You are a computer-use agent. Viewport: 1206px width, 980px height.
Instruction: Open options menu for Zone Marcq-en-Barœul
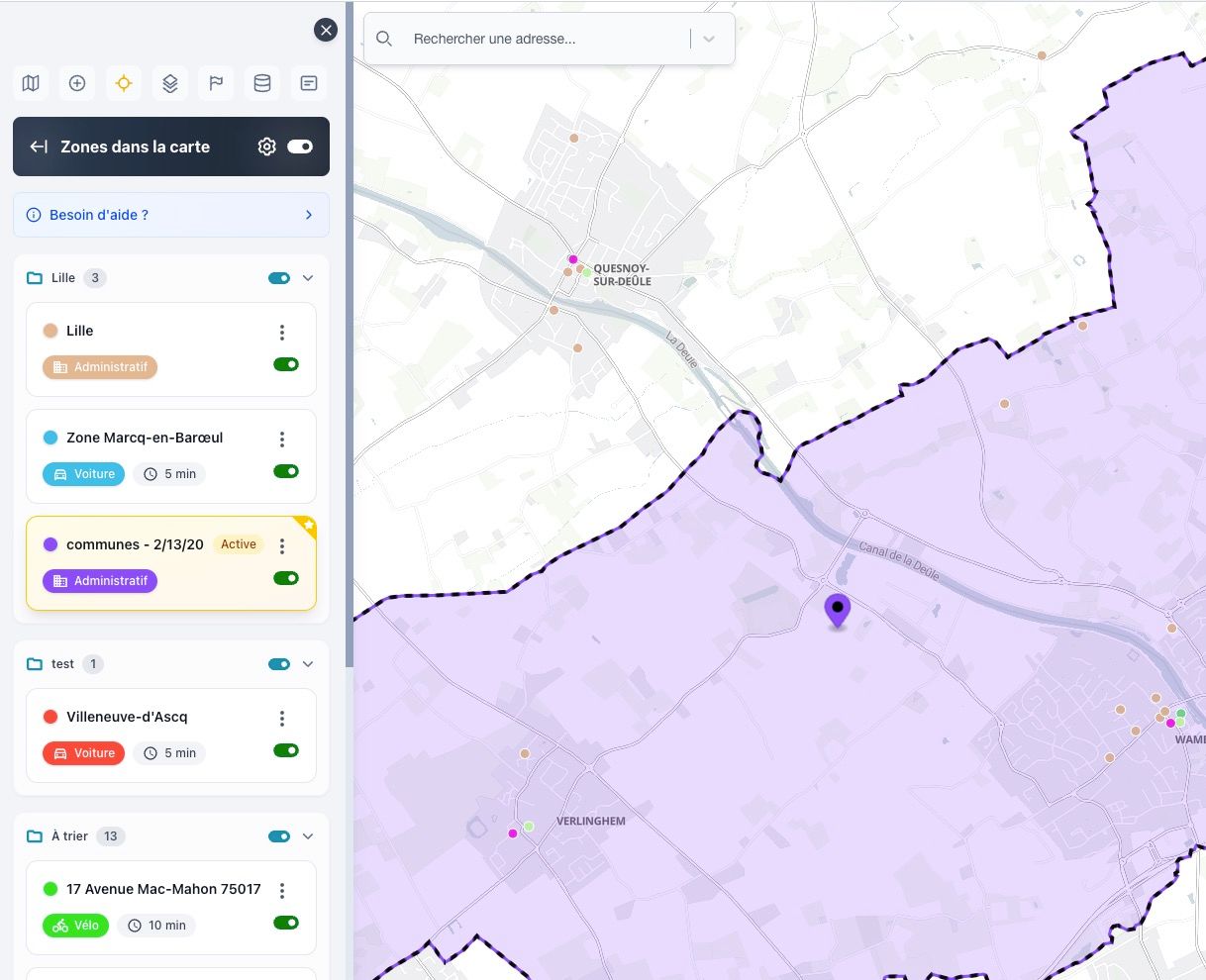(x=282, y=439)
